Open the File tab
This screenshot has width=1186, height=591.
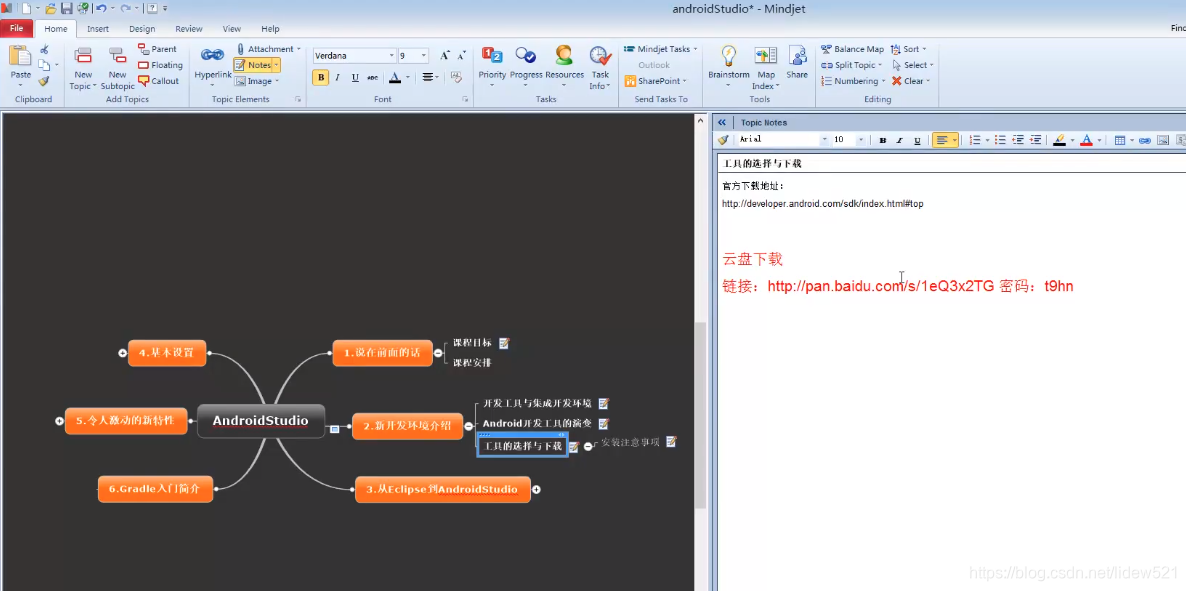(x=17, y=29)
